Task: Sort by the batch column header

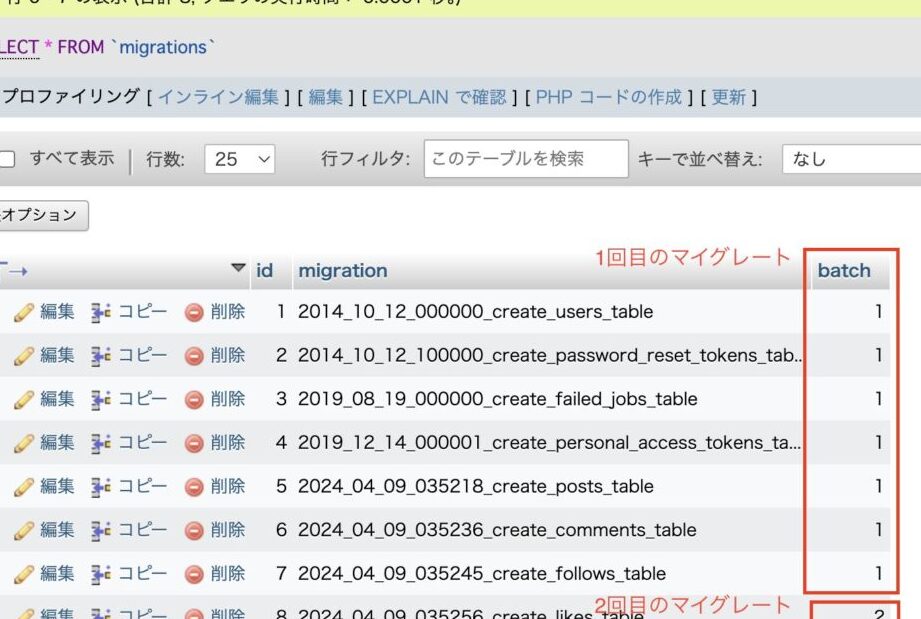Action: (844, 271)
